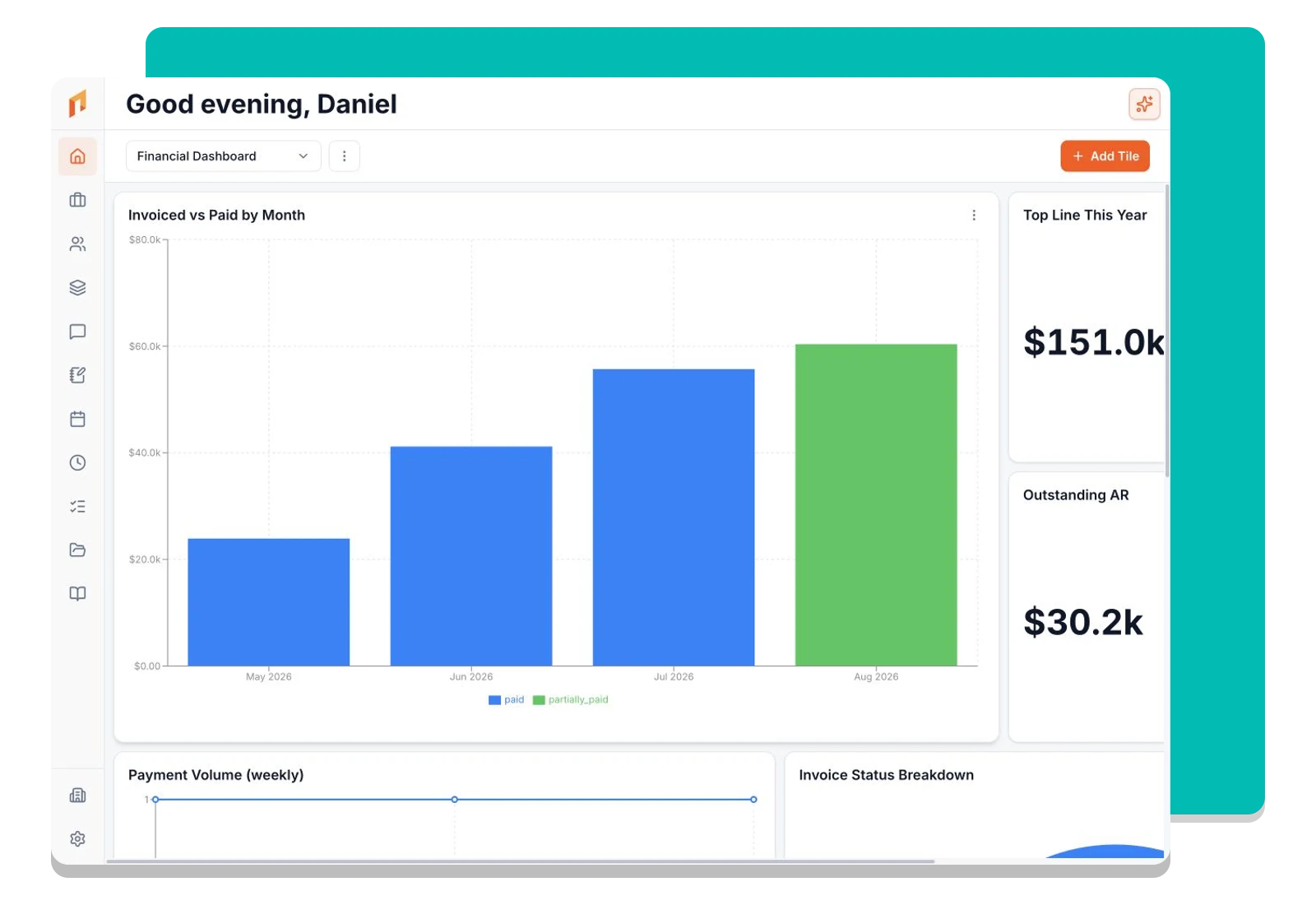The image size is (1316, 905).
Task: Select the stacked layers icon in the sidebar
Action: point(77,287)
